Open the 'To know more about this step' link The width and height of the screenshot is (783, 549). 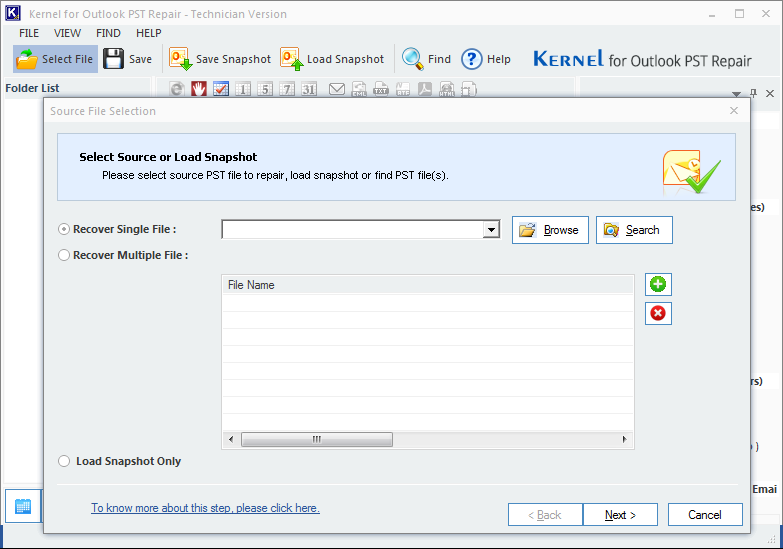point(205,508)
